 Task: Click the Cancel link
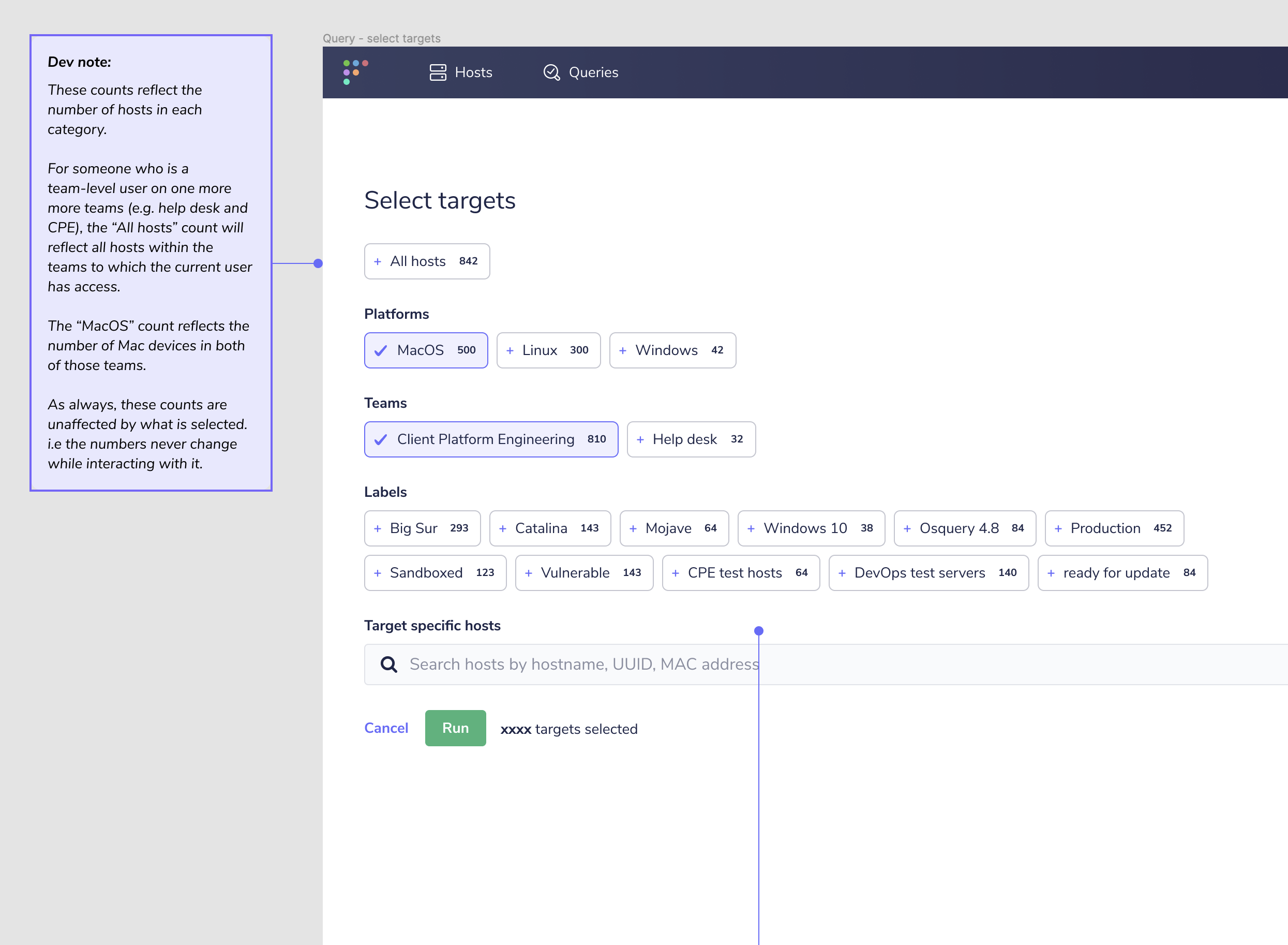tap(386, 728)
